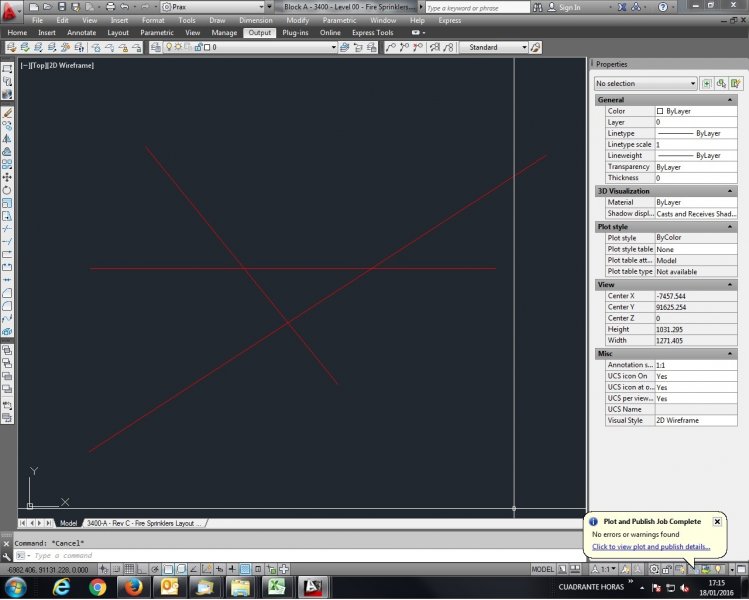Toggle MODEL space button in status bar
Image resolution: width=749 pixels, height=600 pixels.
point(543,569)
